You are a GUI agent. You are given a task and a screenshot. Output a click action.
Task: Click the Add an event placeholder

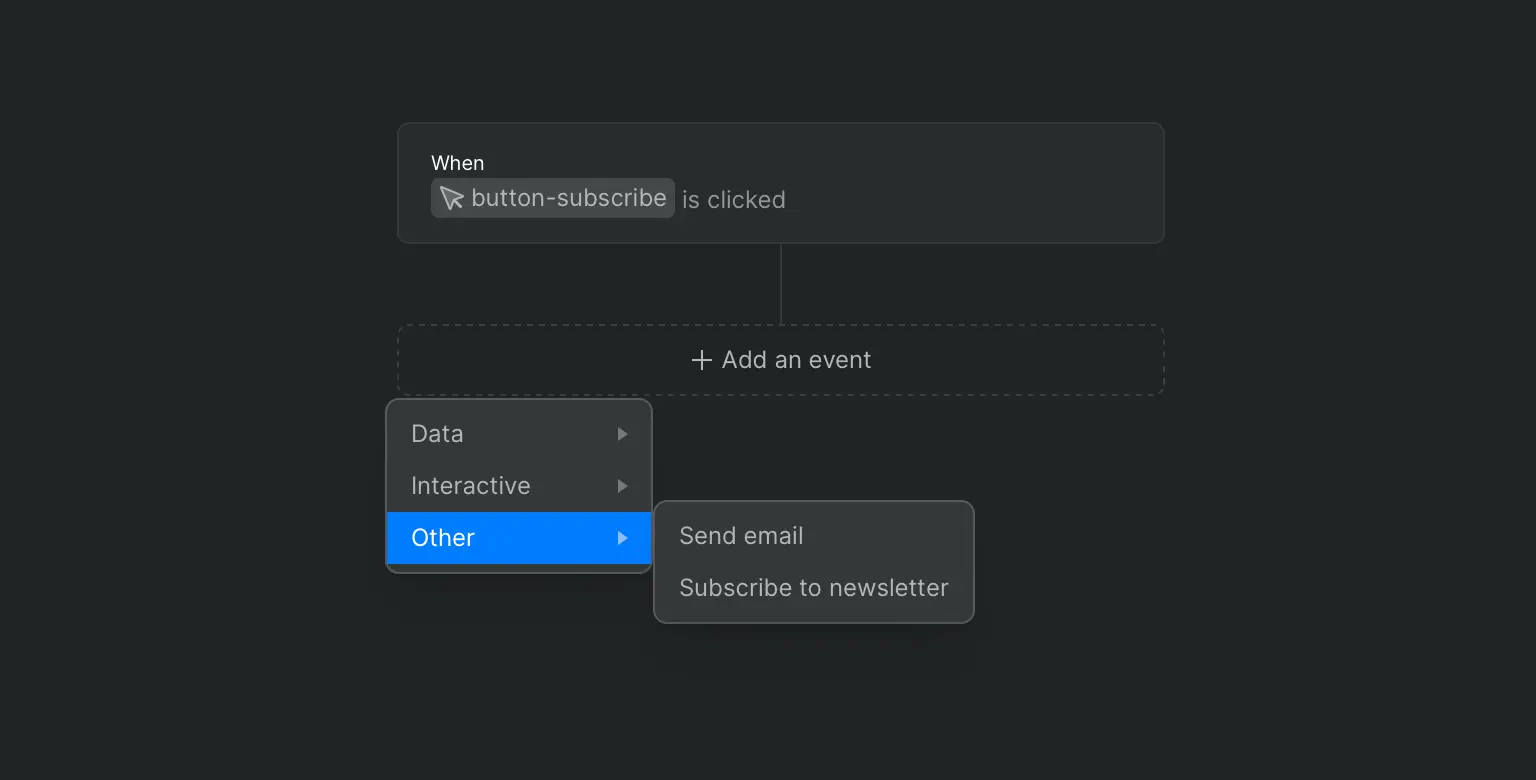coord(781,360)
